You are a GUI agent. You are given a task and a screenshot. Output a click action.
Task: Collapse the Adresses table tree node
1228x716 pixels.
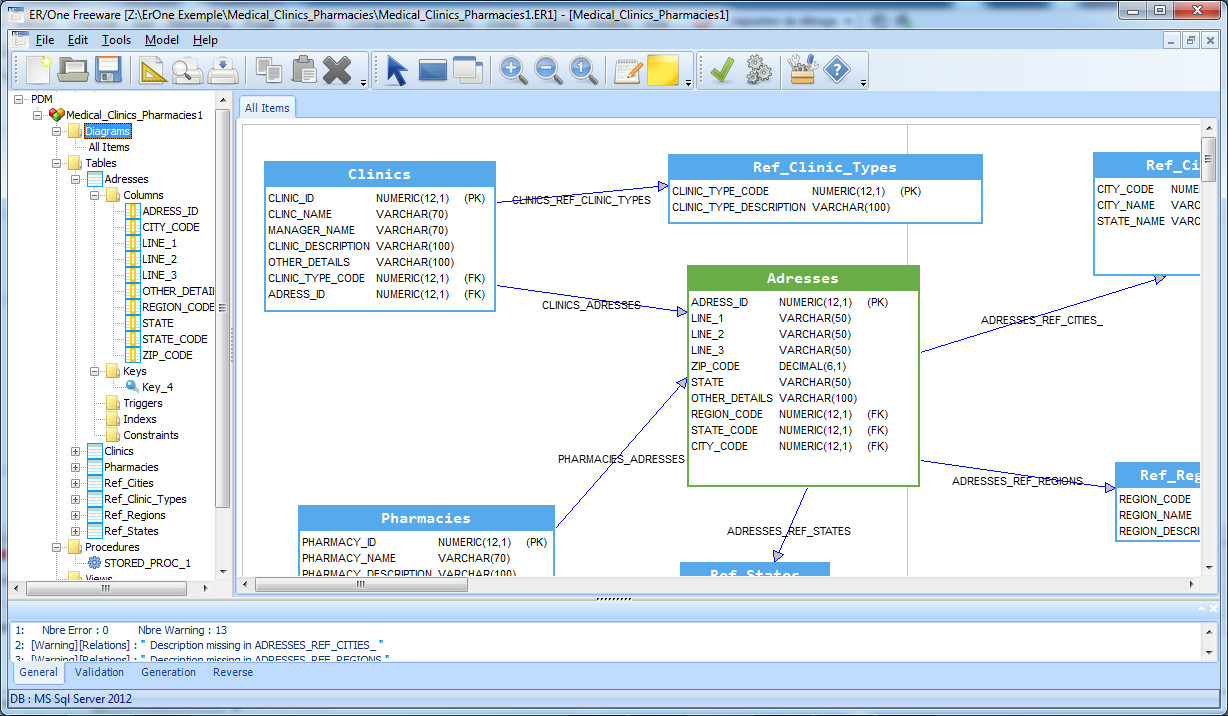[x=75, y=179]
